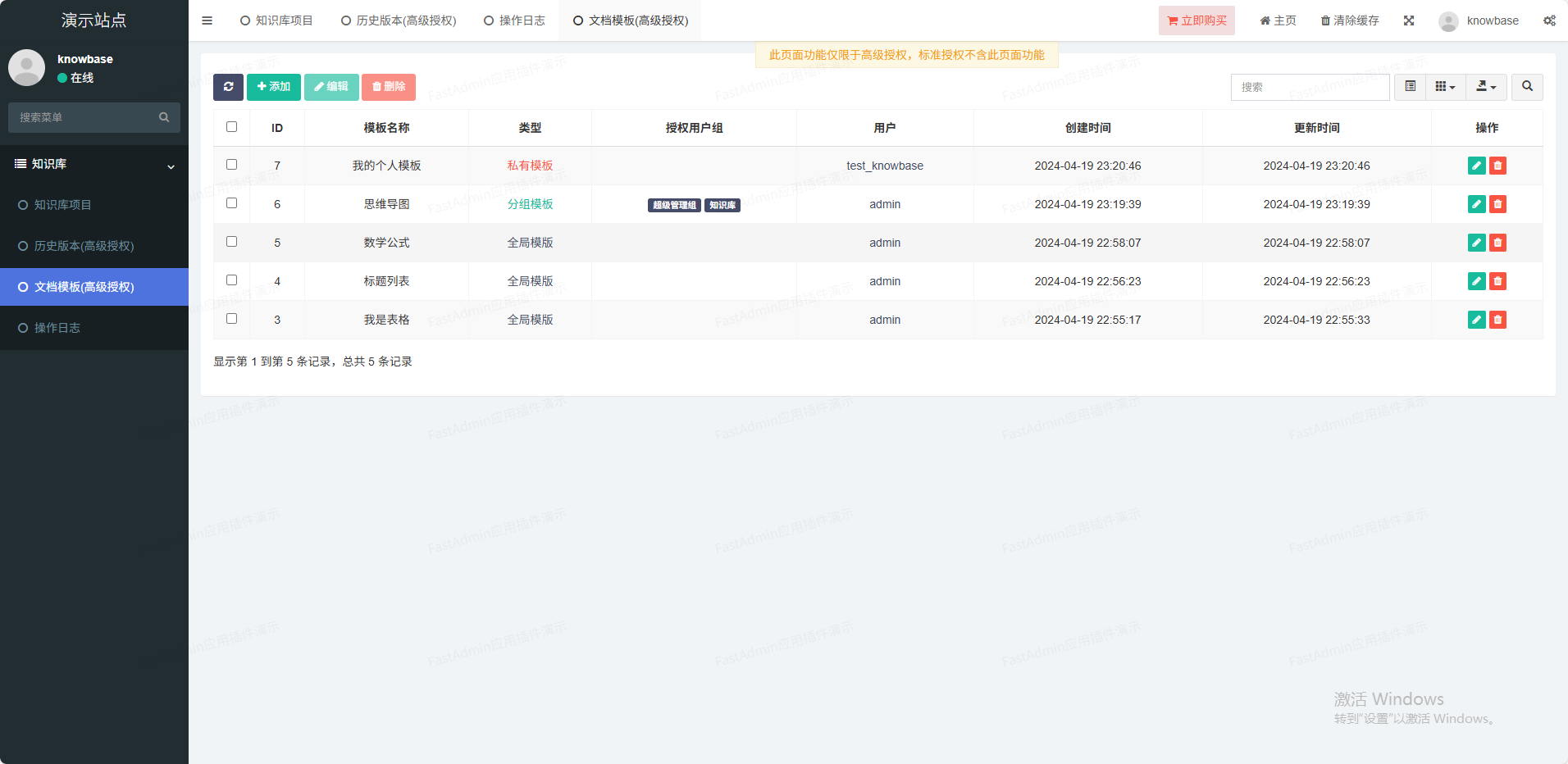Image resolution: width=1568 pixels, height=764 pixels.
Task: Open the columns visibility dropdown
Action: point(1445,87)
